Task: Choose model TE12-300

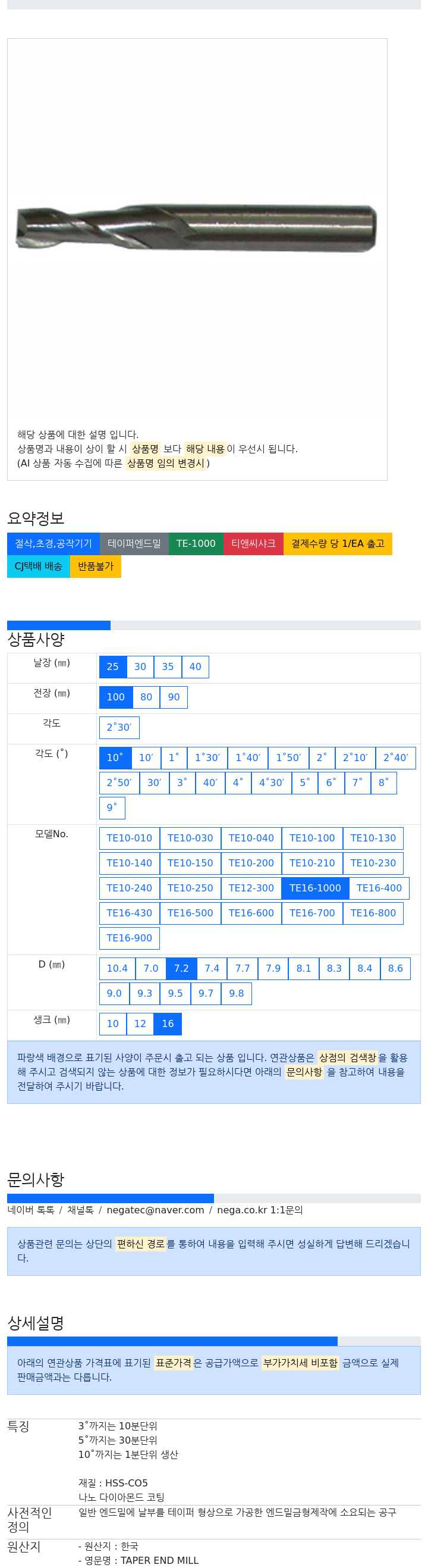Action: [251, 888]
